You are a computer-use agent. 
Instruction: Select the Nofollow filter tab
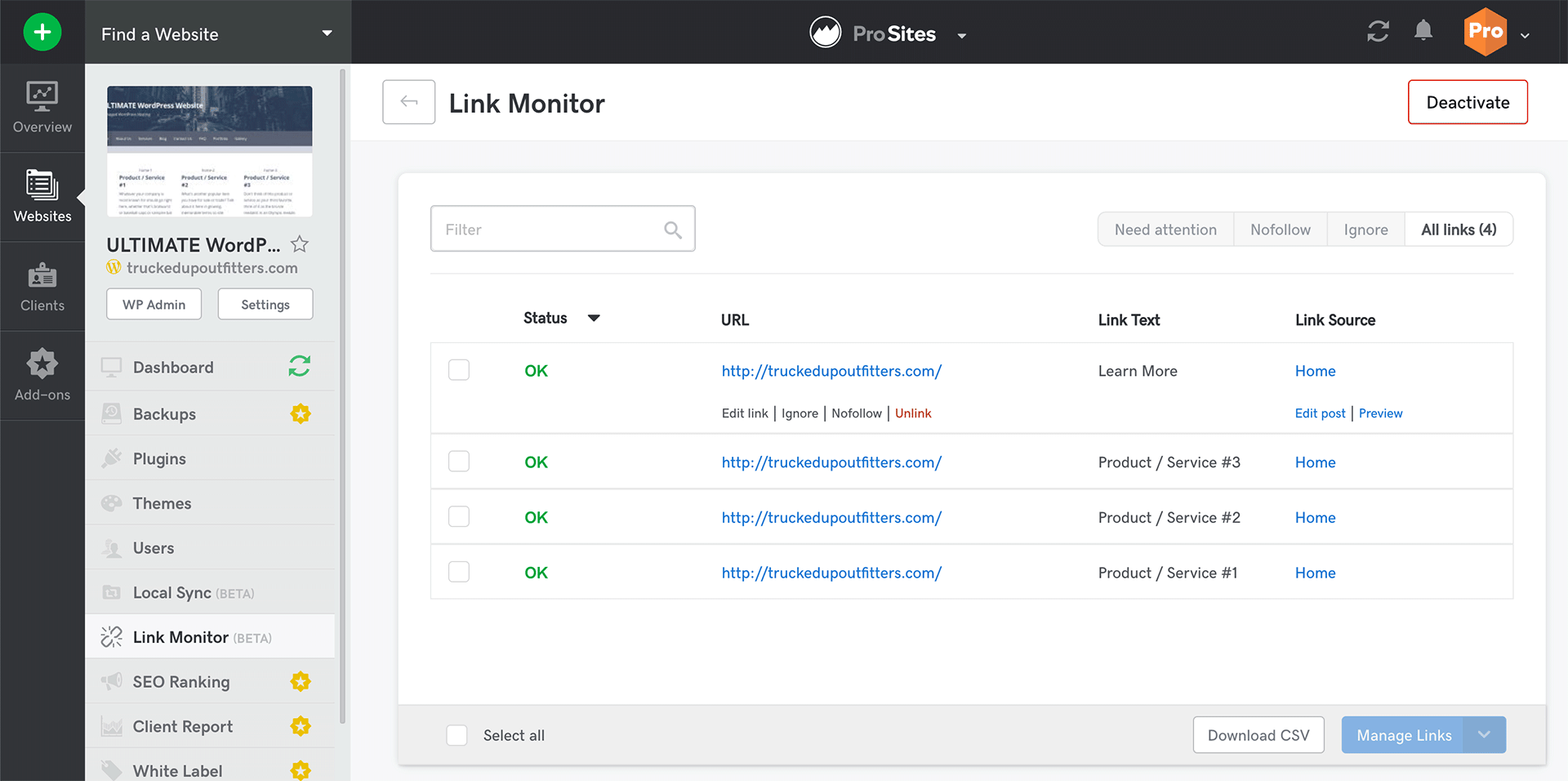[x=1280, y=230]
